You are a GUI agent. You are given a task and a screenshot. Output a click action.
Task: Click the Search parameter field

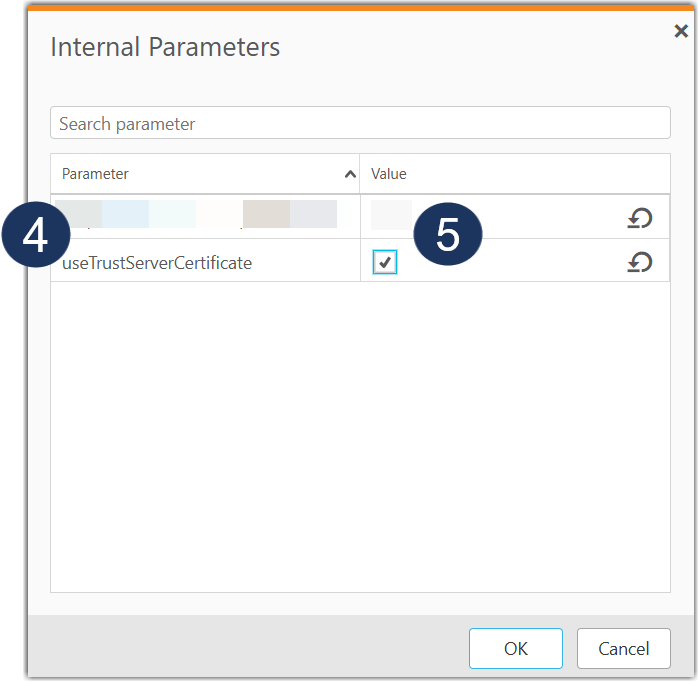click(x=360, y=124)
